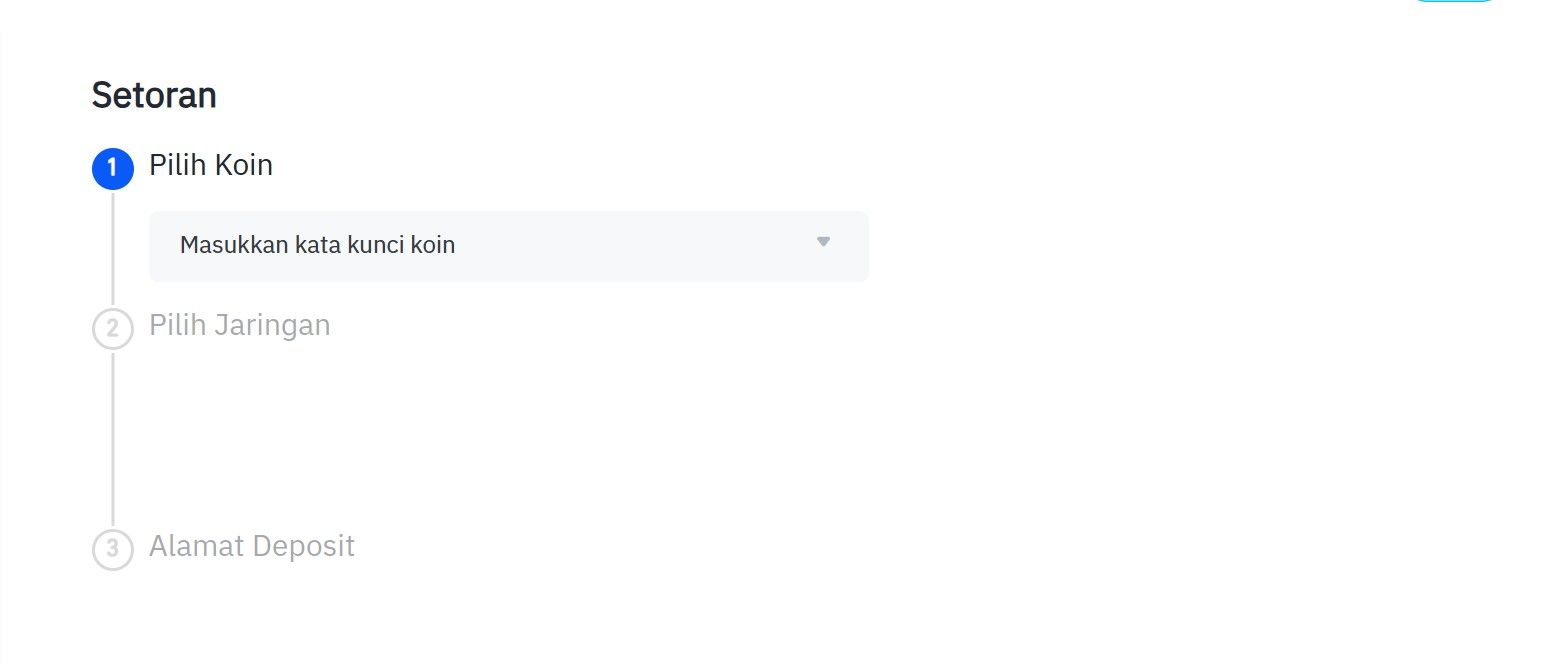Image resolution: width=1555 pixels, height=664 pixels.
Task: Expand the Masukkan kata kunci koin selector
Action: (508, 245)
